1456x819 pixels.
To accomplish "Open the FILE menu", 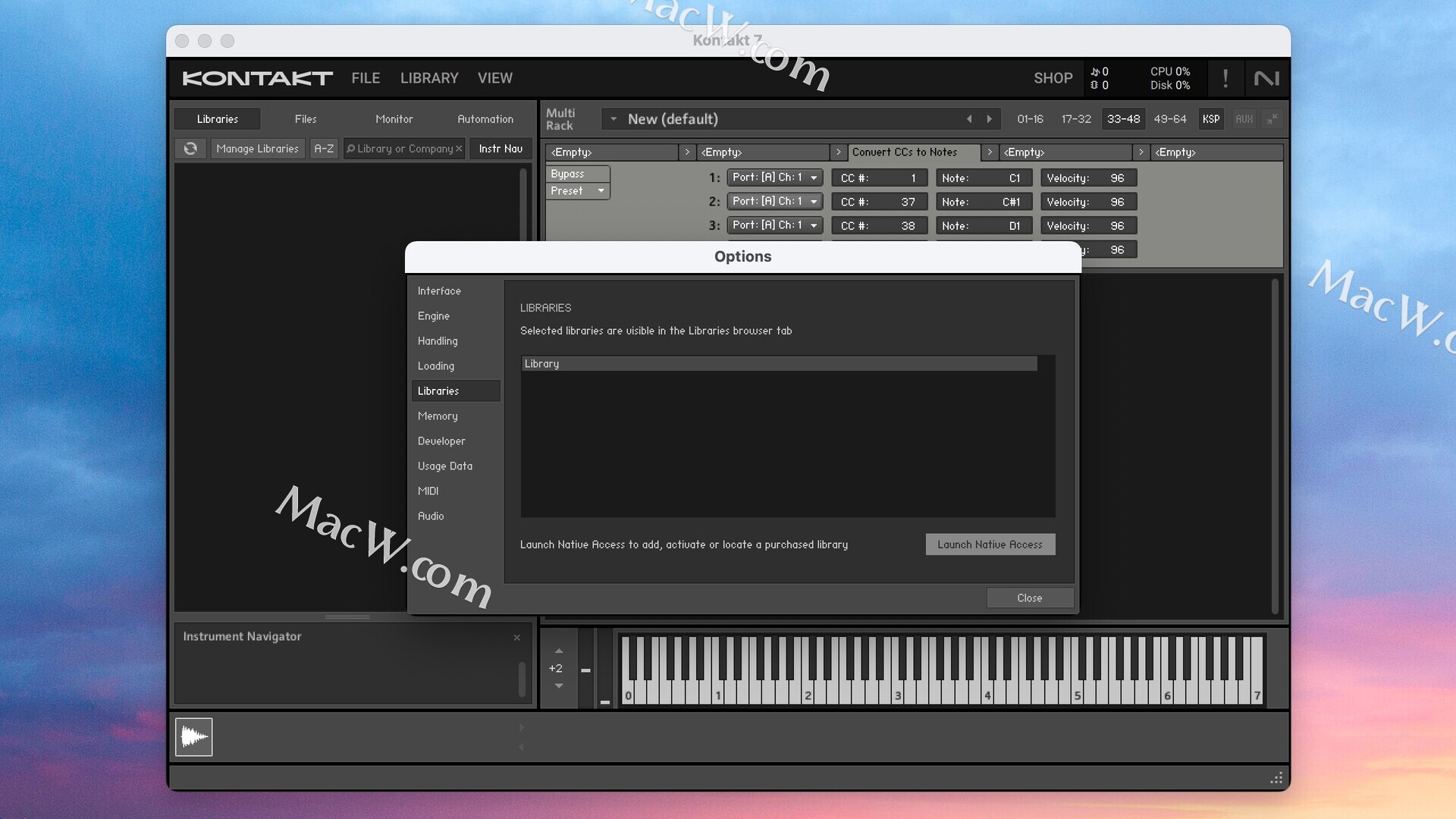I will tap(366, 78).
